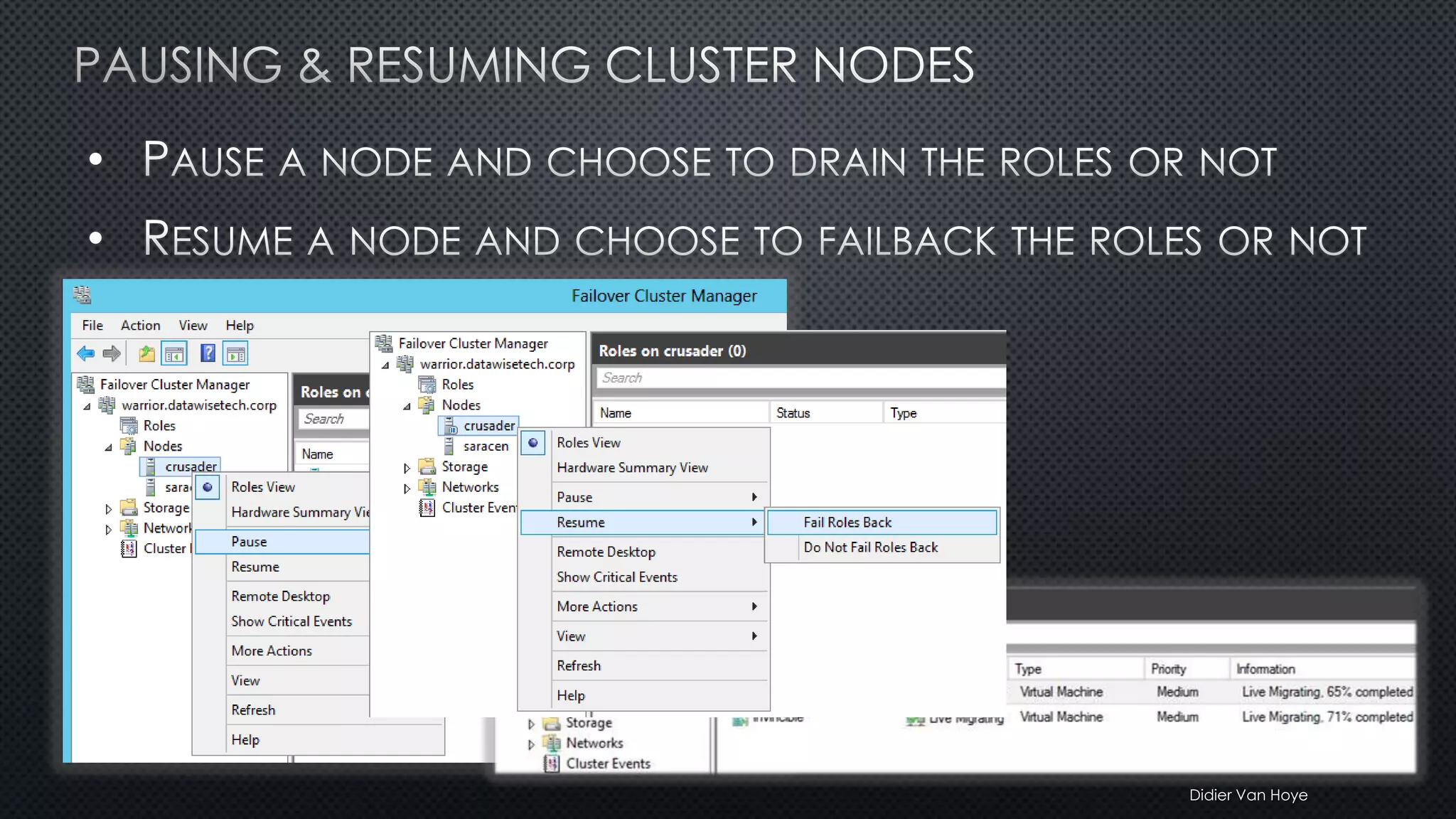Choose Fail Roles Back from the Resume submenu
1456x819 pixels.
(847, 523)
